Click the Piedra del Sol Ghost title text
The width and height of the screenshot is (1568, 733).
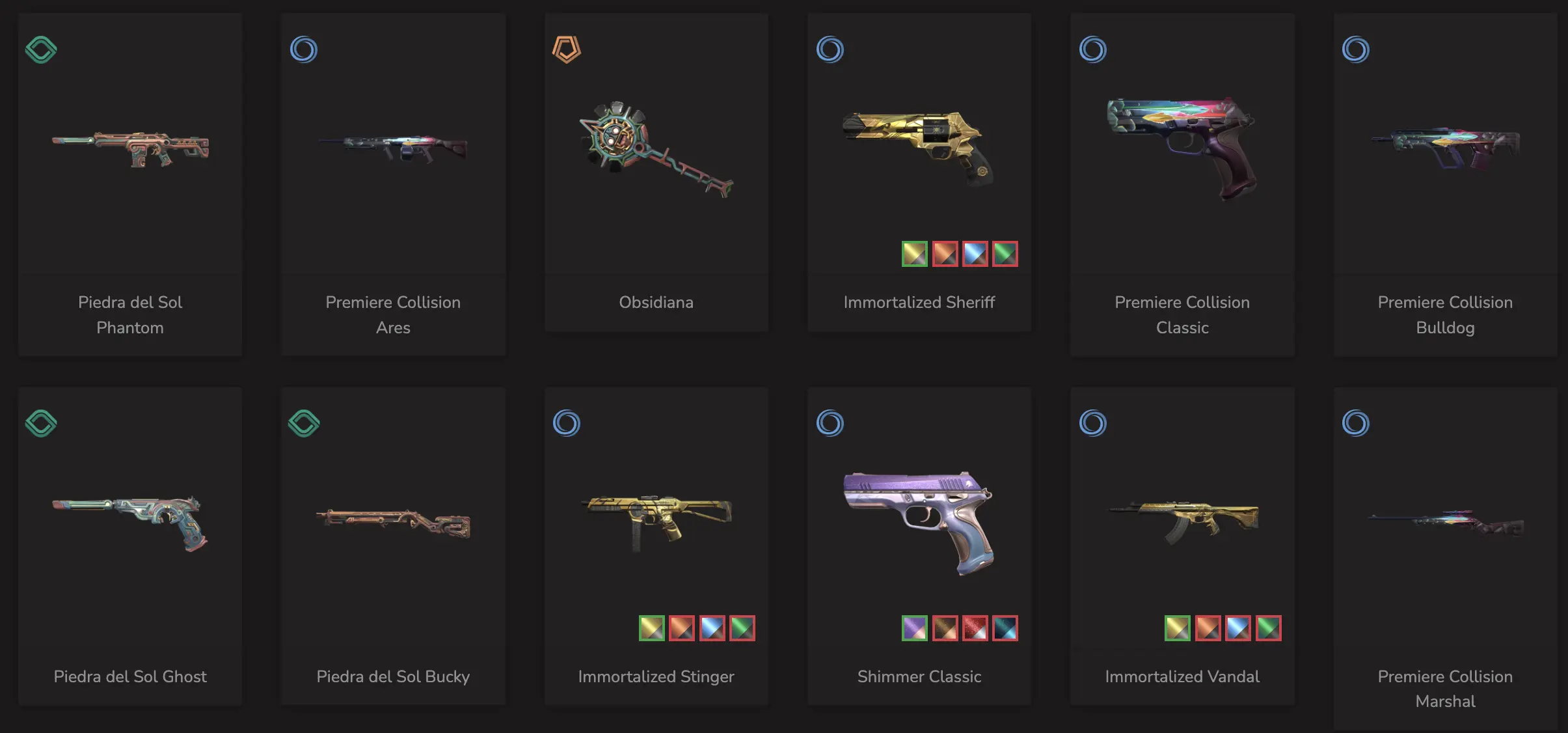tap(130, 677)
